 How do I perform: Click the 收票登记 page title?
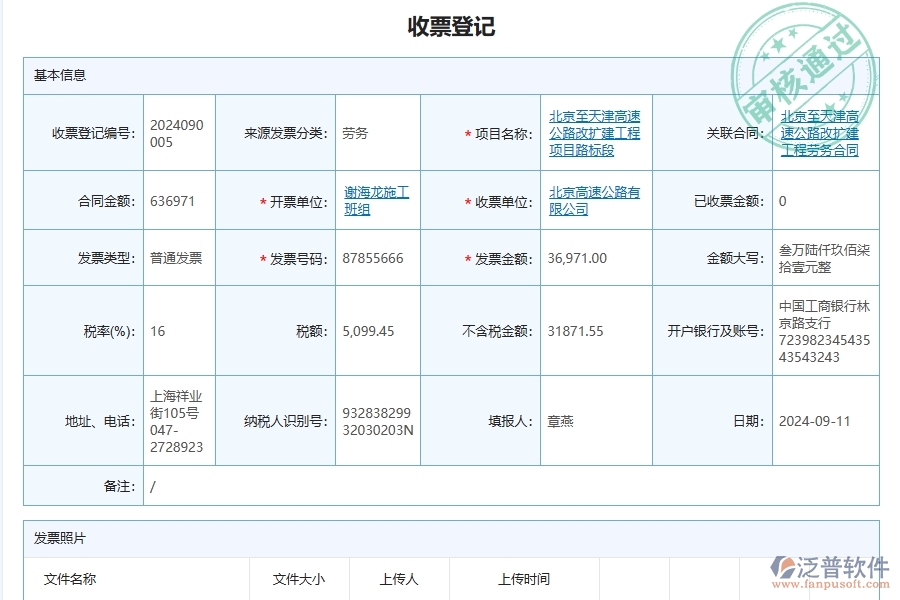[449, 25]
